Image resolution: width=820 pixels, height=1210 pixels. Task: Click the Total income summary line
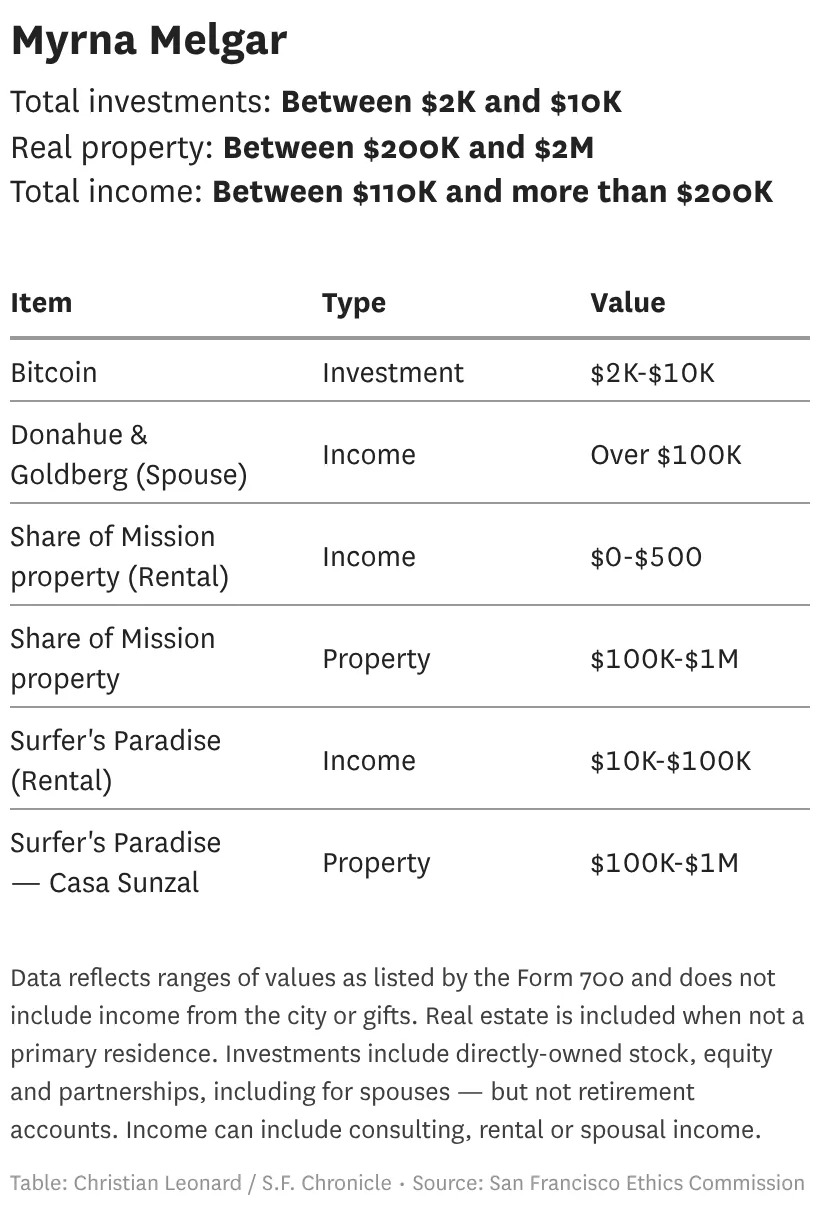pos(391,191)
